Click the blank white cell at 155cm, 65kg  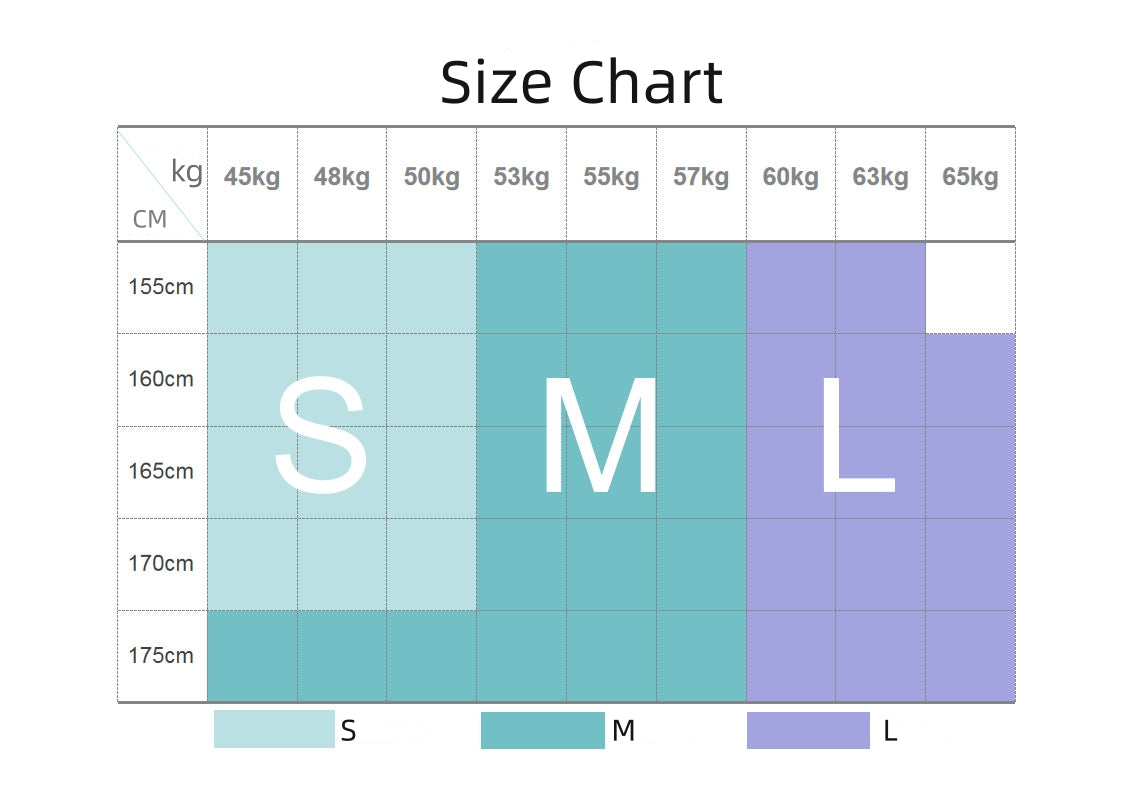point(970,288)
